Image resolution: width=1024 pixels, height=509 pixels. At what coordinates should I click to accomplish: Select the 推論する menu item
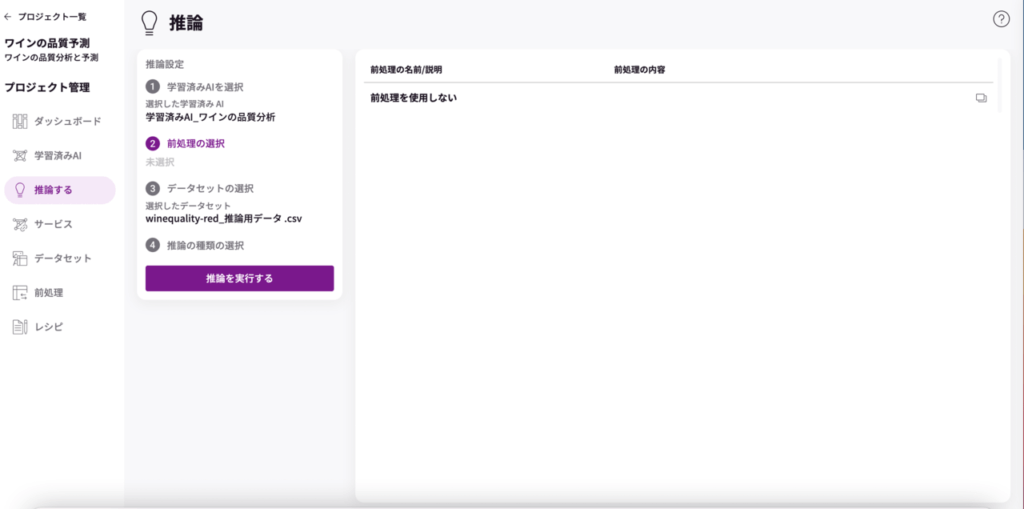(x=59, y=190)
